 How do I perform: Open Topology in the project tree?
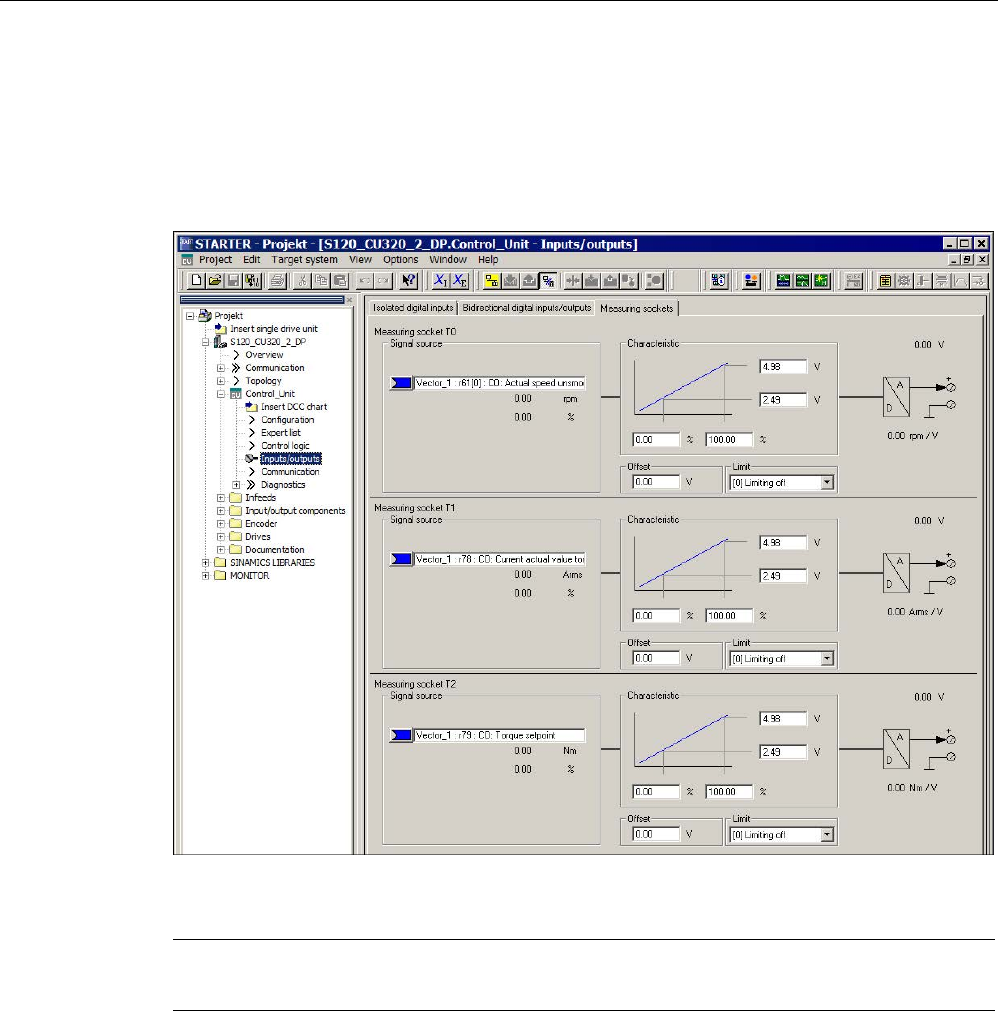(263, 380)
